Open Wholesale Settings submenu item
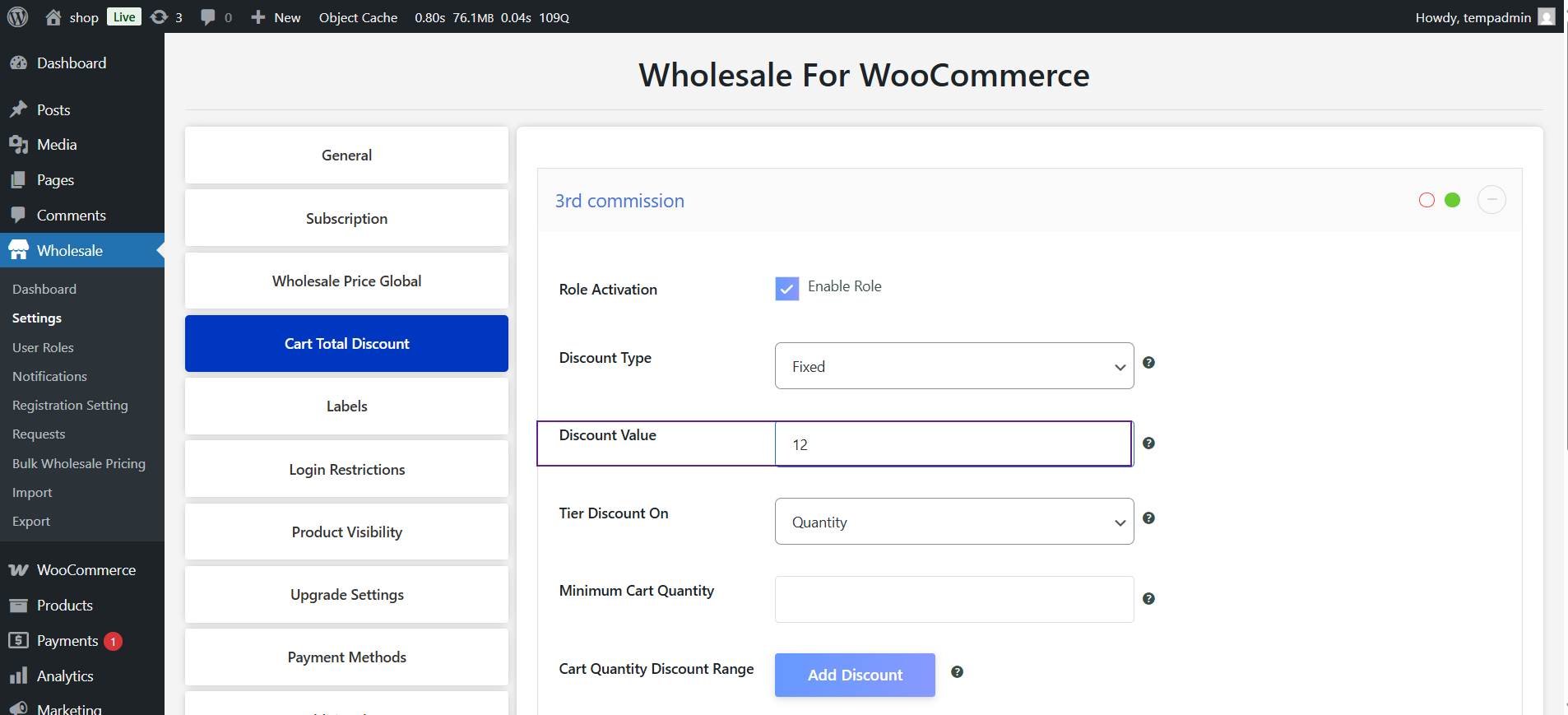The image size is (1568, 715). click(37, 318)
